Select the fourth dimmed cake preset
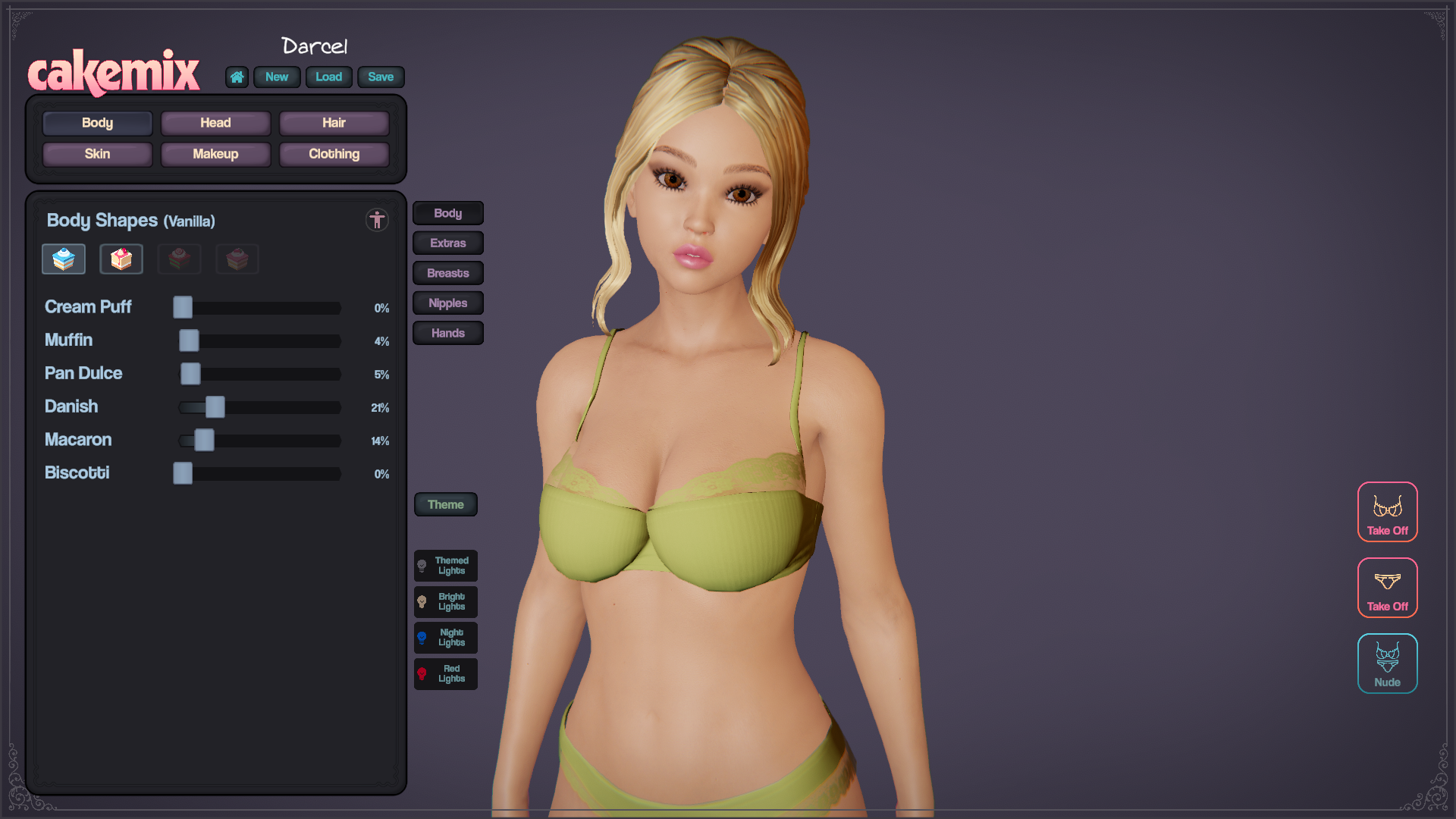1456x819 pixels. (x=237, y=259)
